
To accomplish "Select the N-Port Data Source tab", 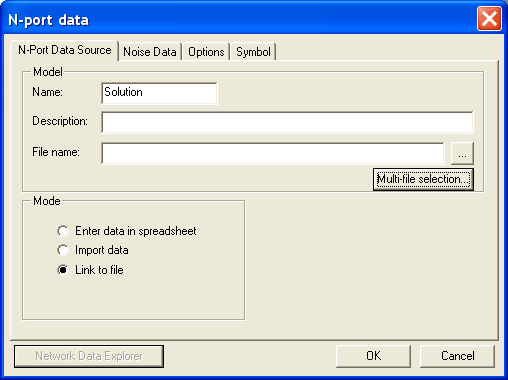I will click(65, 50).
